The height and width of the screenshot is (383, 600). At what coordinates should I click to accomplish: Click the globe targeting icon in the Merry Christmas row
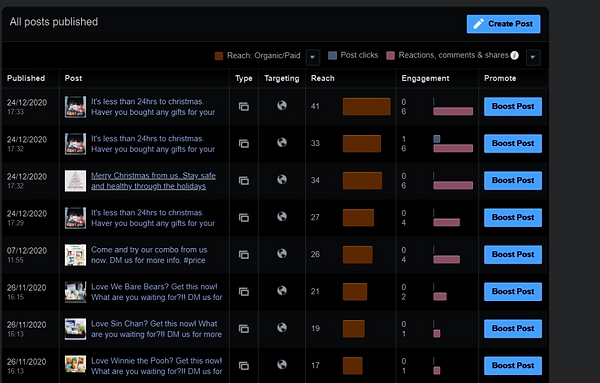coord(282,179)
